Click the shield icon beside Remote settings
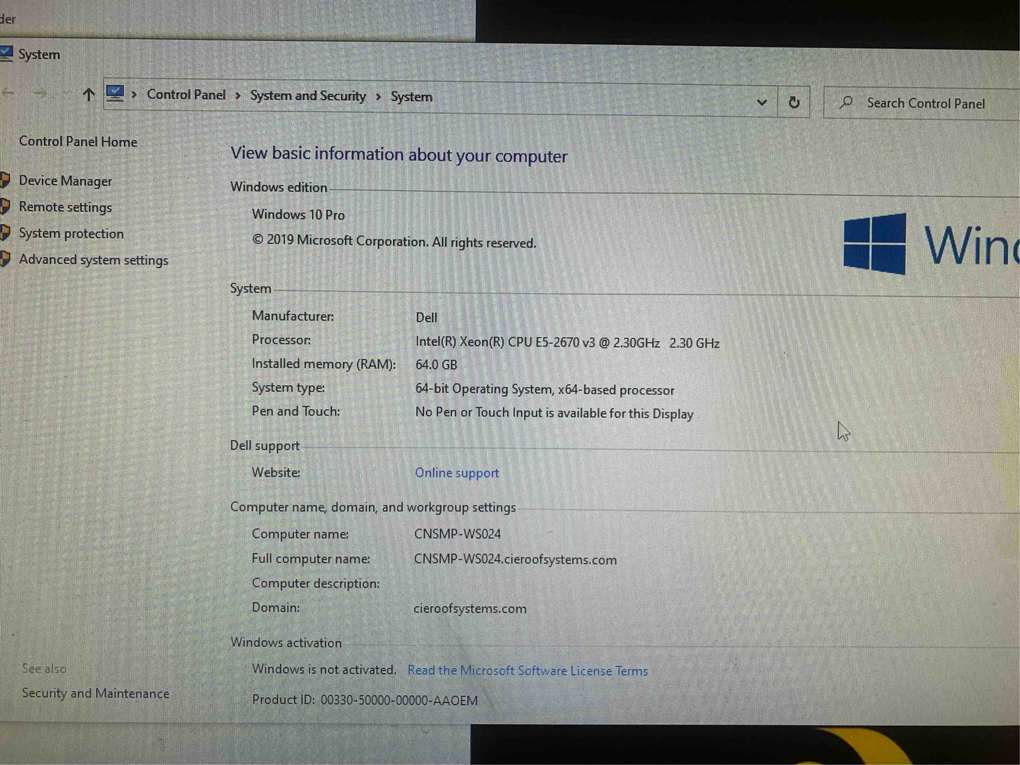The height and width of the screenshot is (765, 1020). (x=5, y=206)
